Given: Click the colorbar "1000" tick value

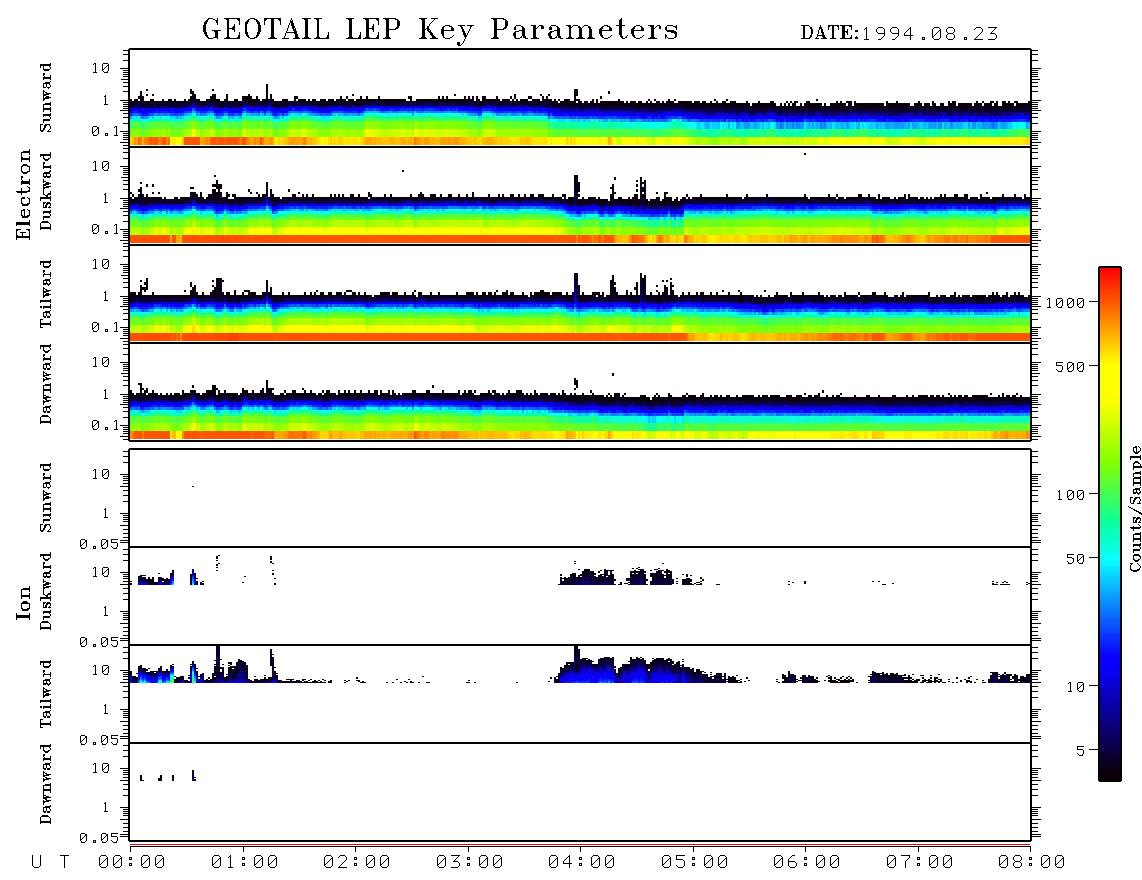Looking at the screenshot, I should tap(1066, 302).
